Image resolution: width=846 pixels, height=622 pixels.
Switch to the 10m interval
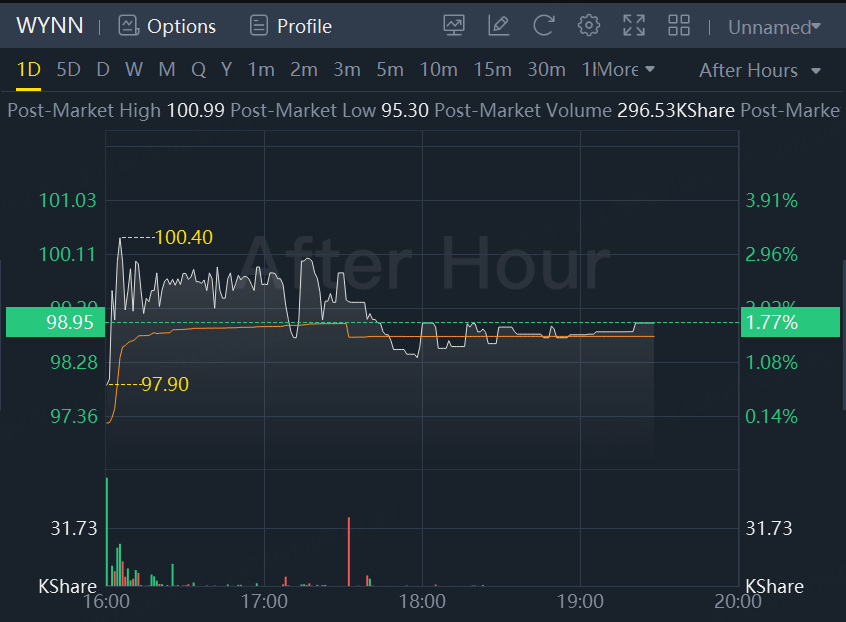click(439, 70)
